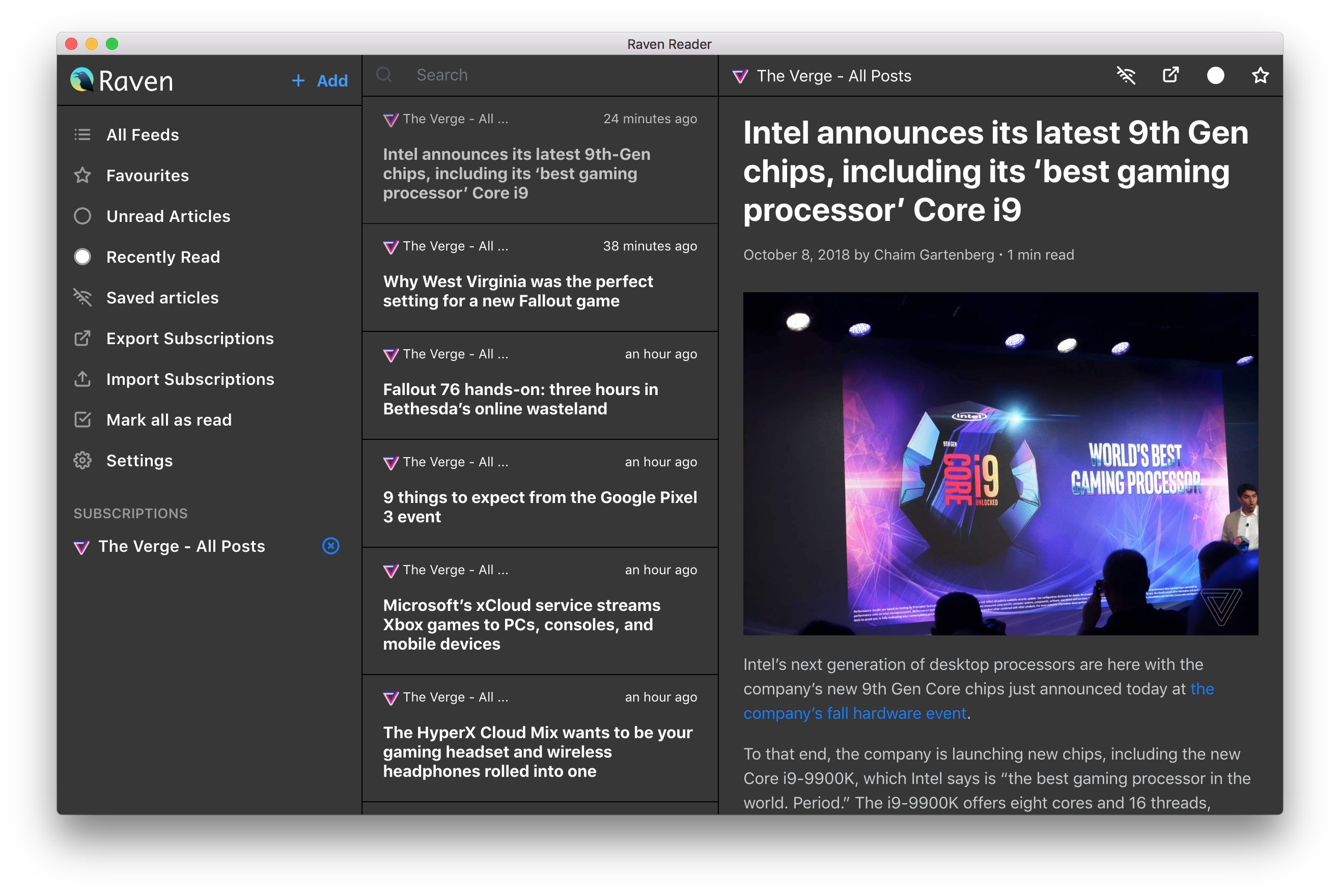Open article in browser via external link icon
This screenshot has height=896, width=1340.
click(x=1170, y=75)
